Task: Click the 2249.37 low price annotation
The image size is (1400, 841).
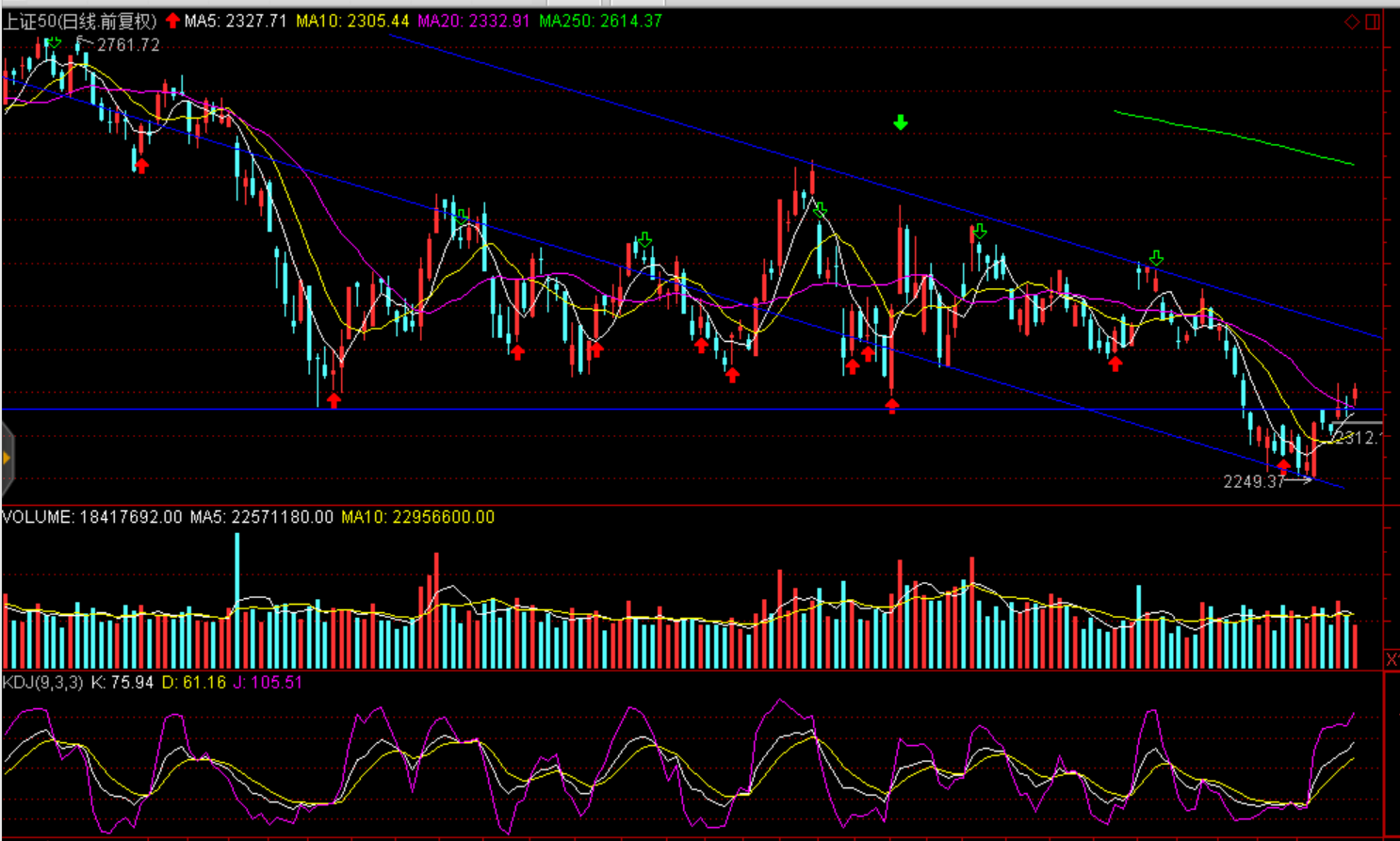Action: pyautogui.click(x=1253, y=481)
